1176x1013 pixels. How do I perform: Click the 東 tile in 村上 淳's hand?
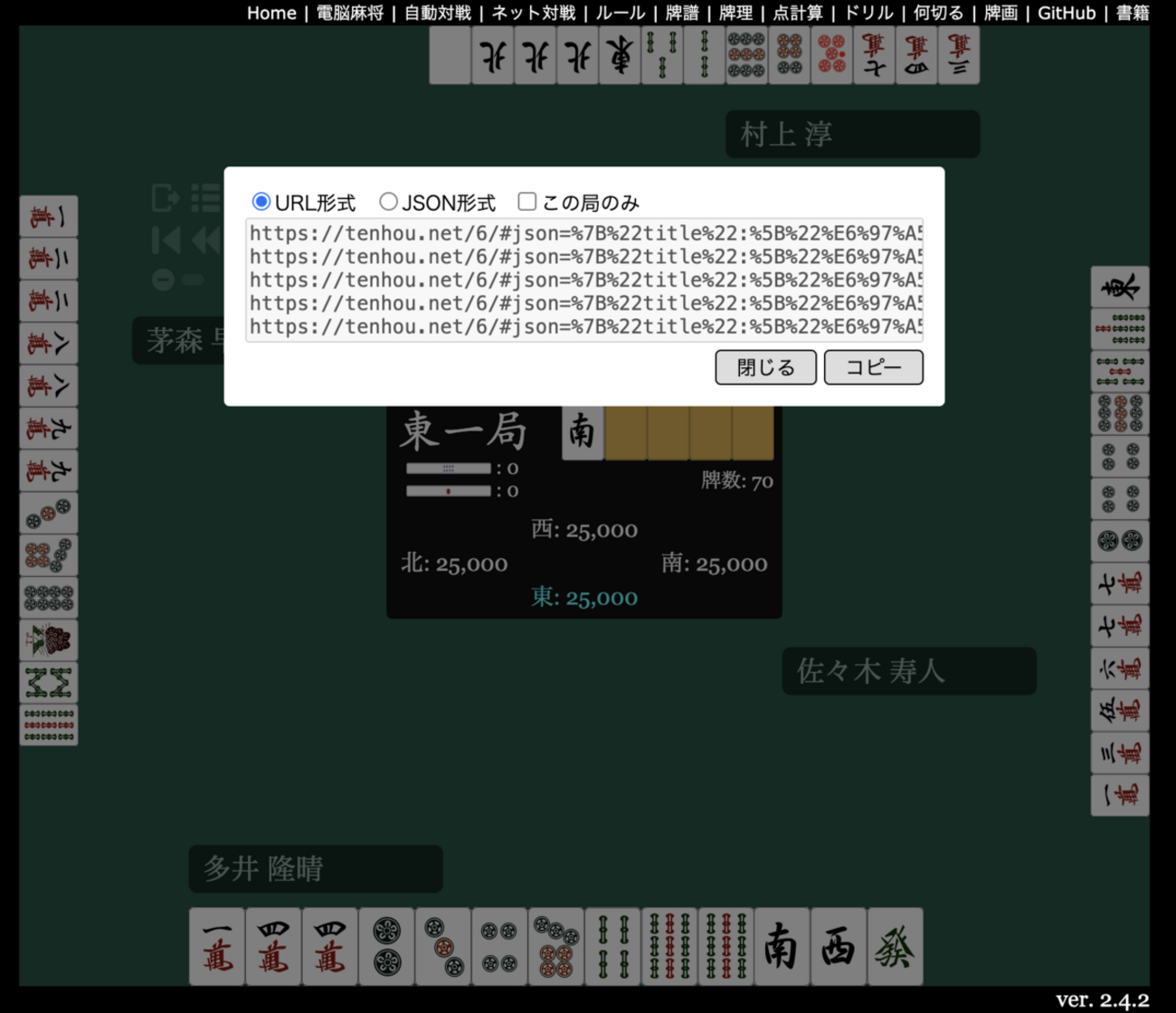(x=620, y=55)
